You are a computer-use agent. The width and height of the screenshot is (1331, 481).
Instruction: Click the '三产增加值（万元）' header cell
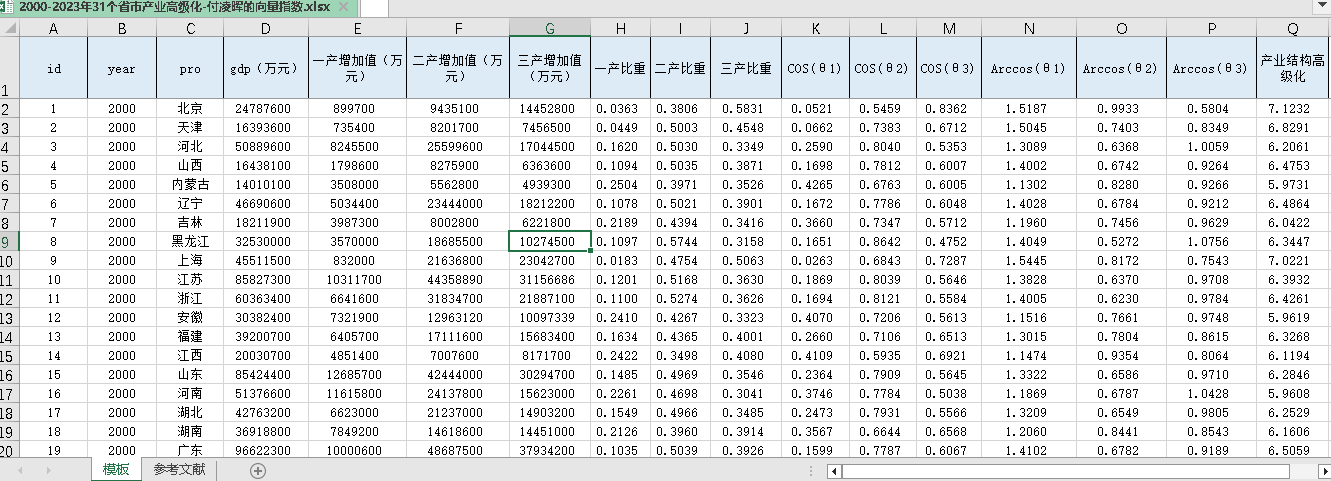tap(550, 68)
